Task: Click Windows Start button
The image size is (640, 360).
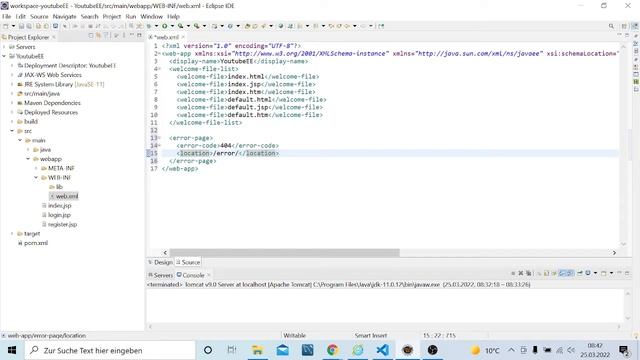Action: 12,350
